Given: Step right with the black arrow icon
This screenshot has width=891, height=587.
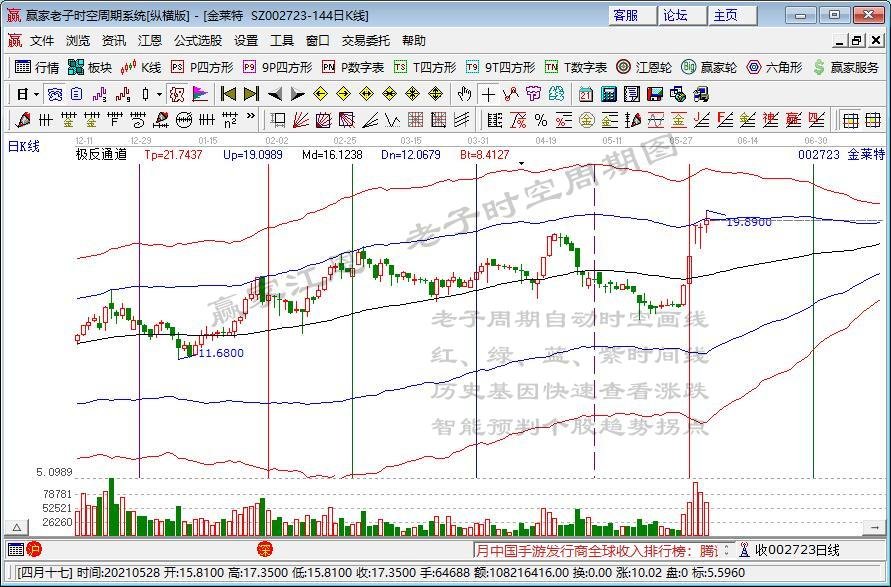Looking at the screenshot, I should [x=297, y=94].
